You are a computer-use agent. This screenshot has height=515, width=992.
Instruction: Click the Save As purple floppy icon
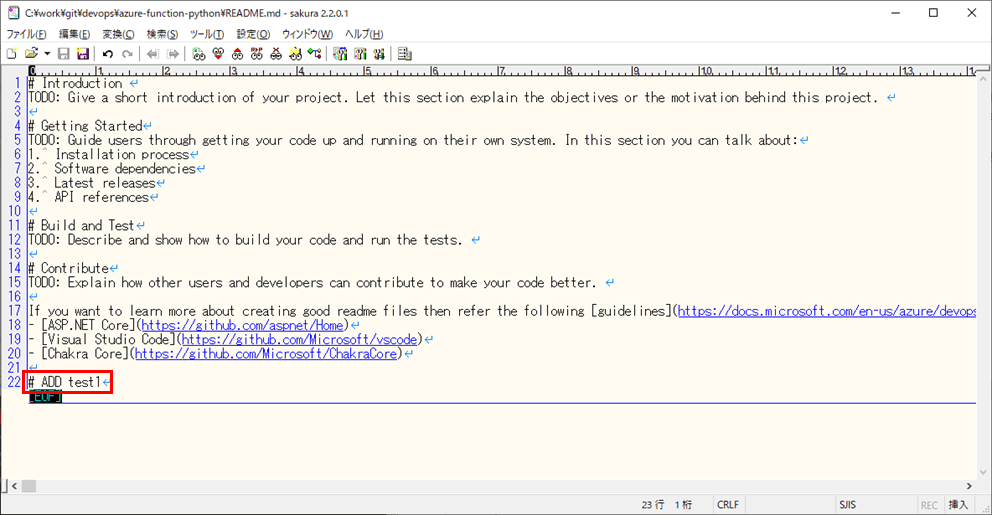coord(82,54)
